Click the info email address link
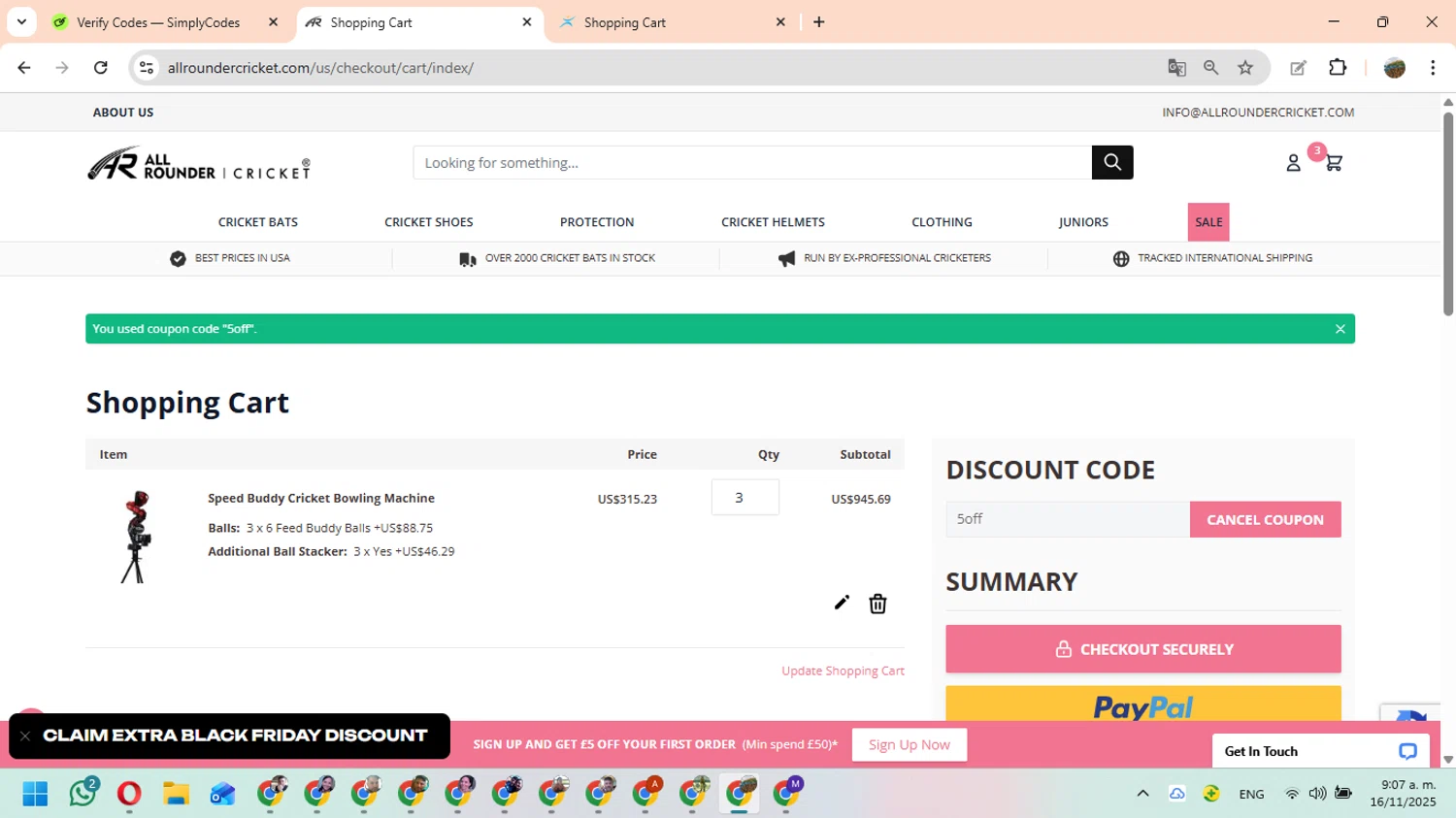This screenshot has width=1456, height=818. coord(1258,113)
